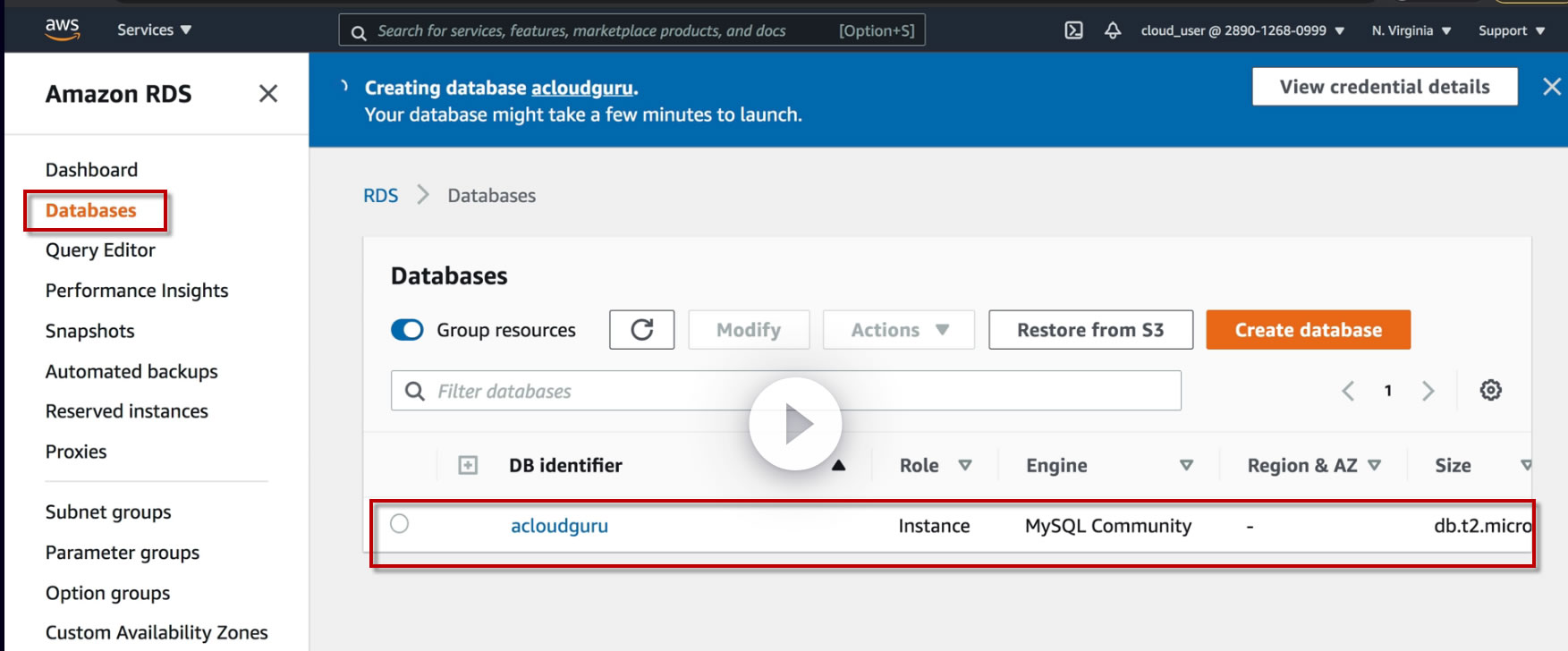Click the Databases breadcrumb text
This screenshot has height=651, width=1568.
(492, 196)
